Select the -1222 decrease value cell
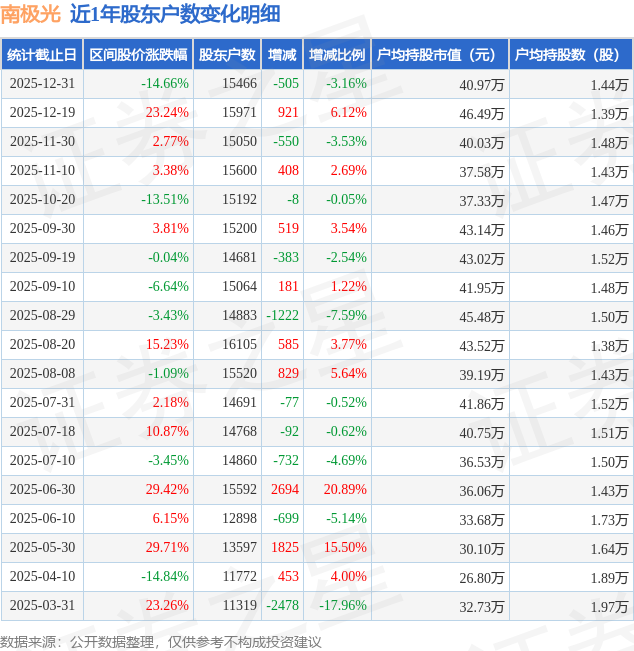634x651 pixels. 282,316
